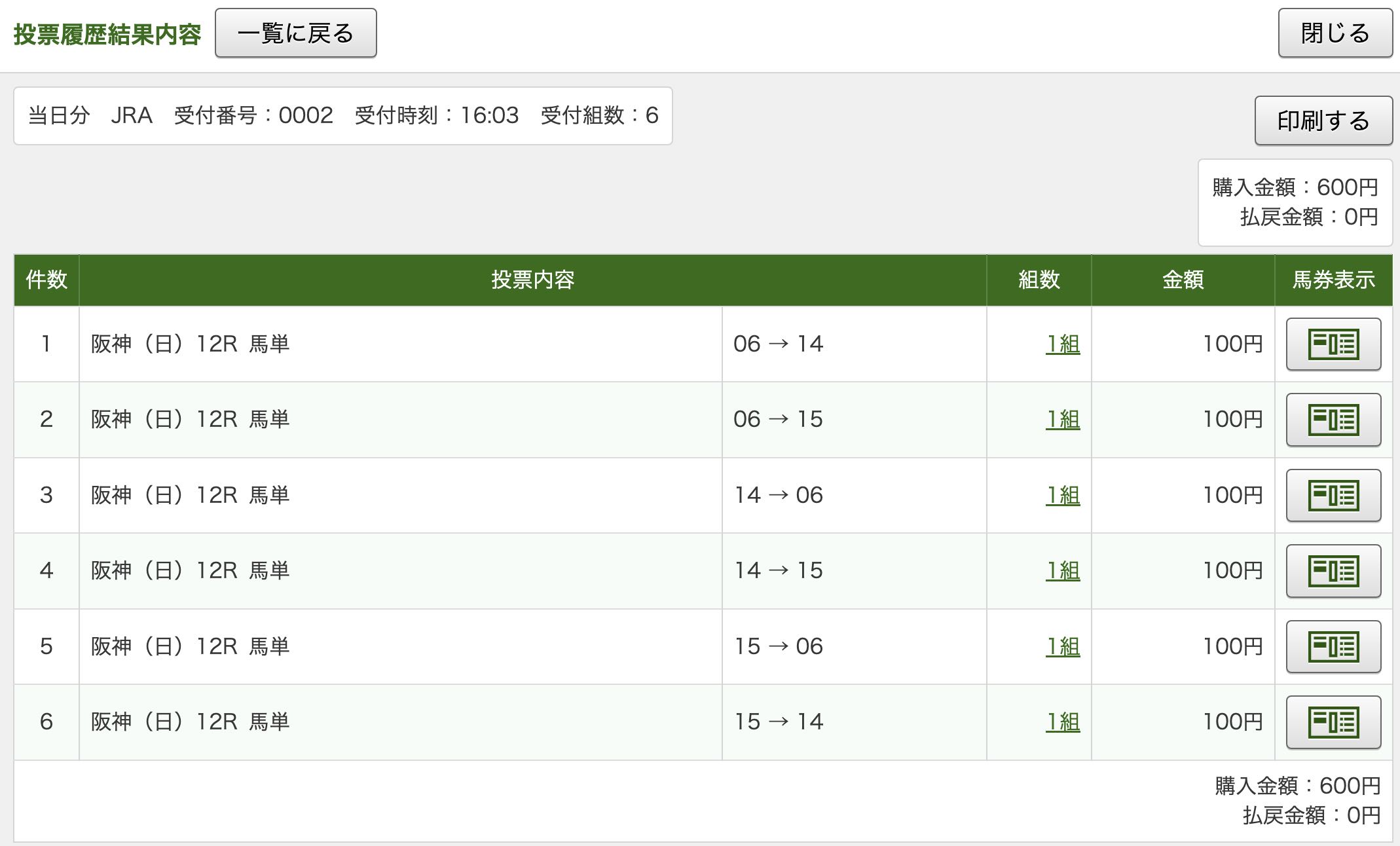Open 1組 link in row 4
The height and width of the screenshot is (846, 1400).
pyautogui.click(x=1063, y=571)
